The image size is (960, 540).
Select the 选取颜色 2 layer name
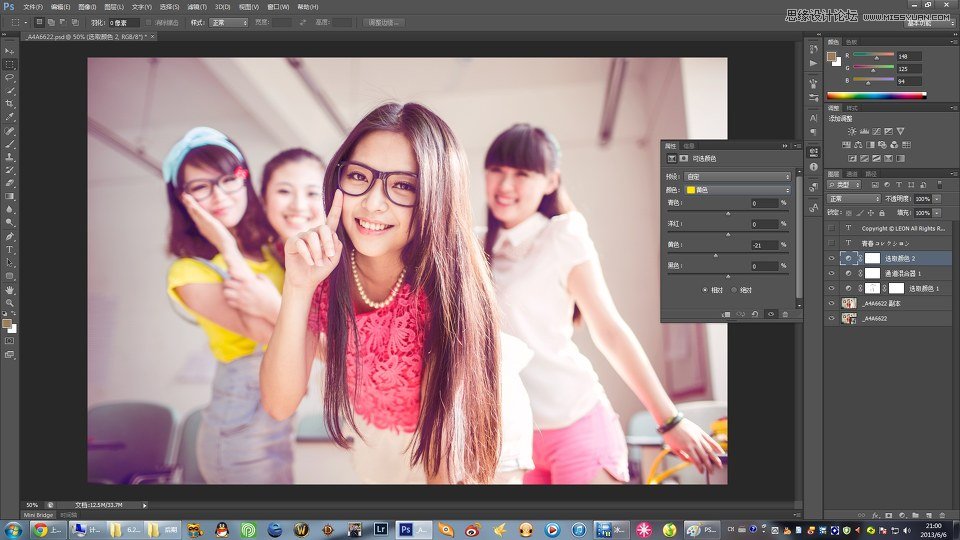tap(899, 258)
